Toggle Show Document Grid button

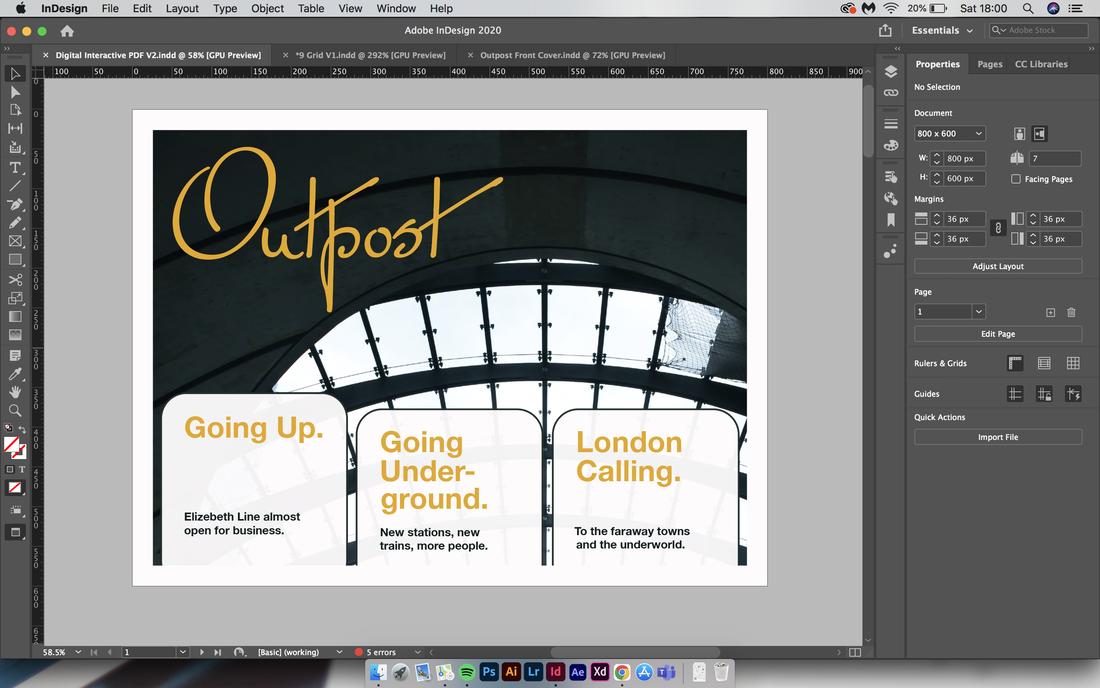[x=1073, y=363]
